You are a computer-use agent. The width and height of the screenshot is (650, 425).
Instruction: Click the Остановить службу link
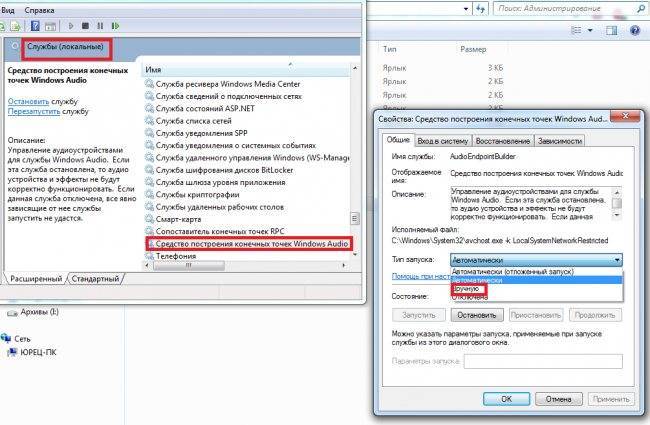(x=28, y=101)
